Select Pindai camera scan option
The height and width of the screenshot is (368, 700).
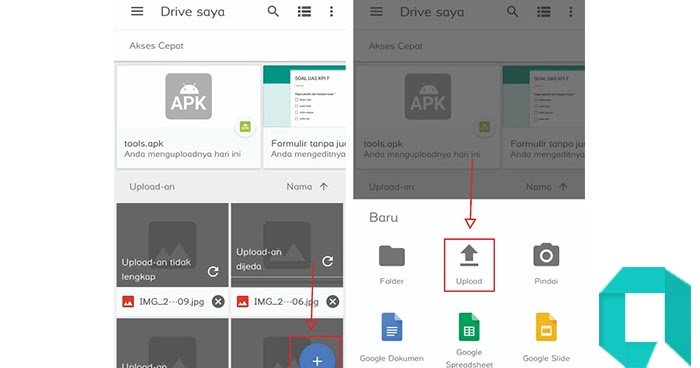(x=546, y=264)
